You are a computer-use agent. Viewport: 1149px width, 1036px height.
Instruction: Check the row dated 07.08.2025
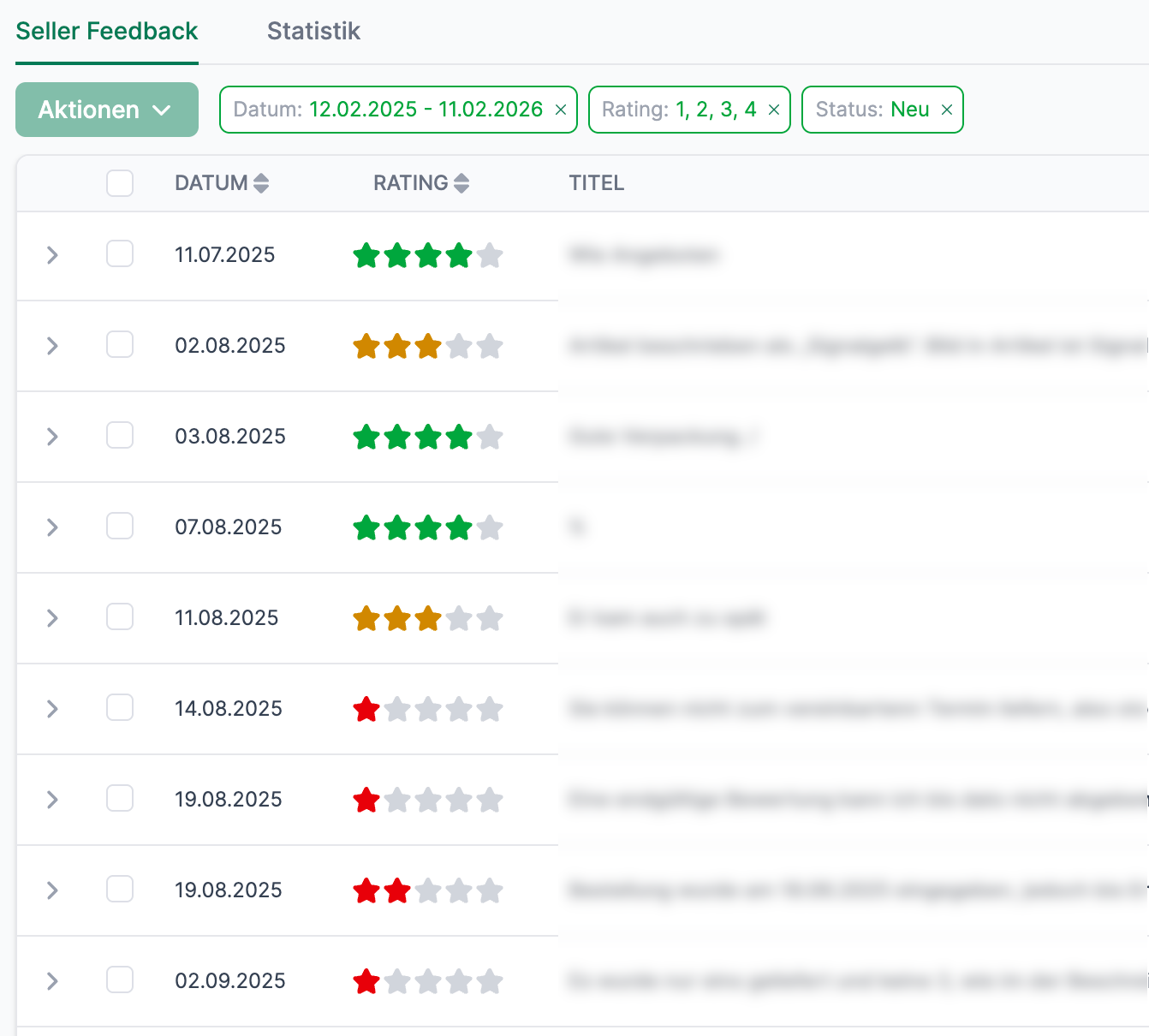tap(120, 527)
